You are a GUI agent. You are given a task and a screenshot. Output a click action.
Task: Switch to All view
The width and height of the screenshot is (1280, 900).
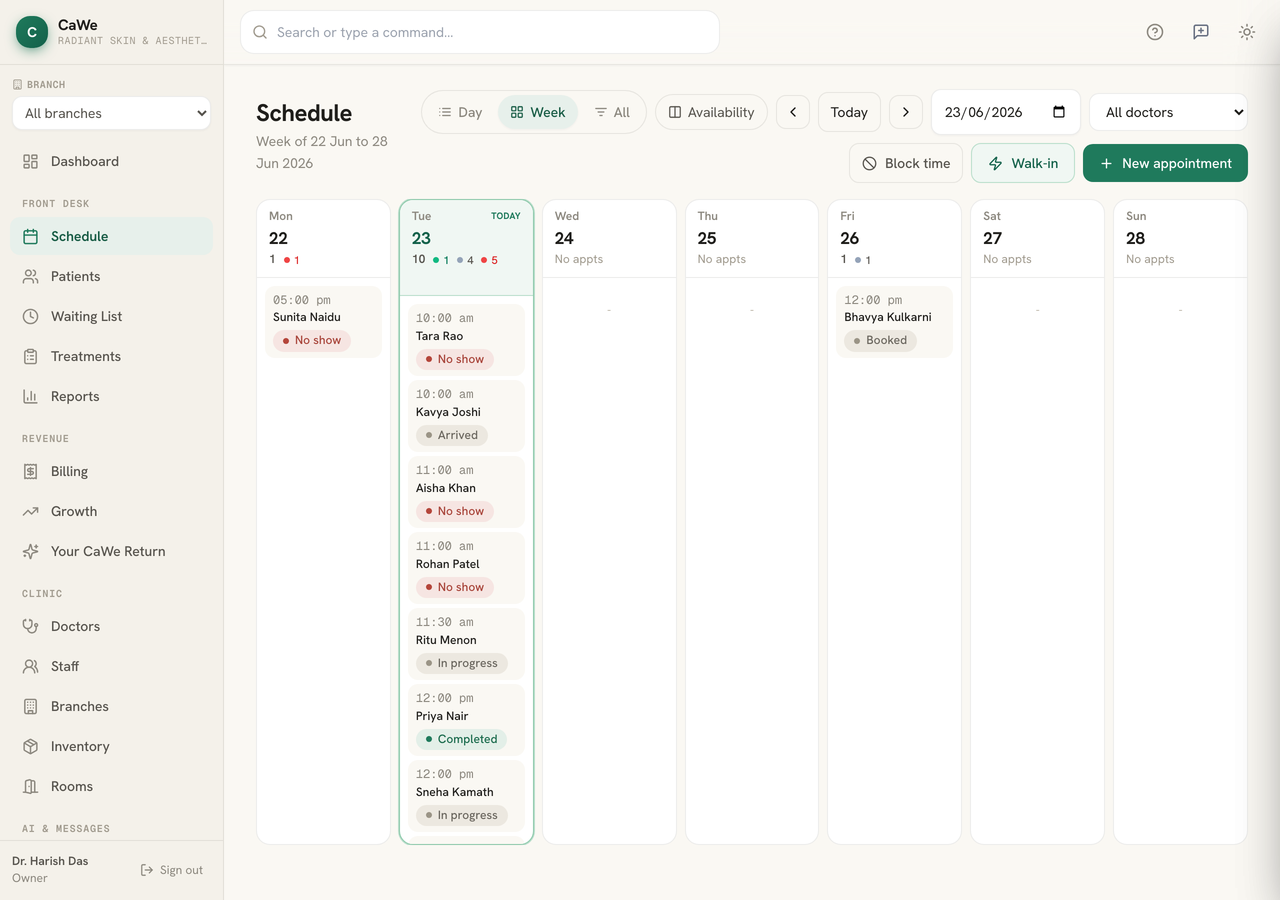(612, 112)
